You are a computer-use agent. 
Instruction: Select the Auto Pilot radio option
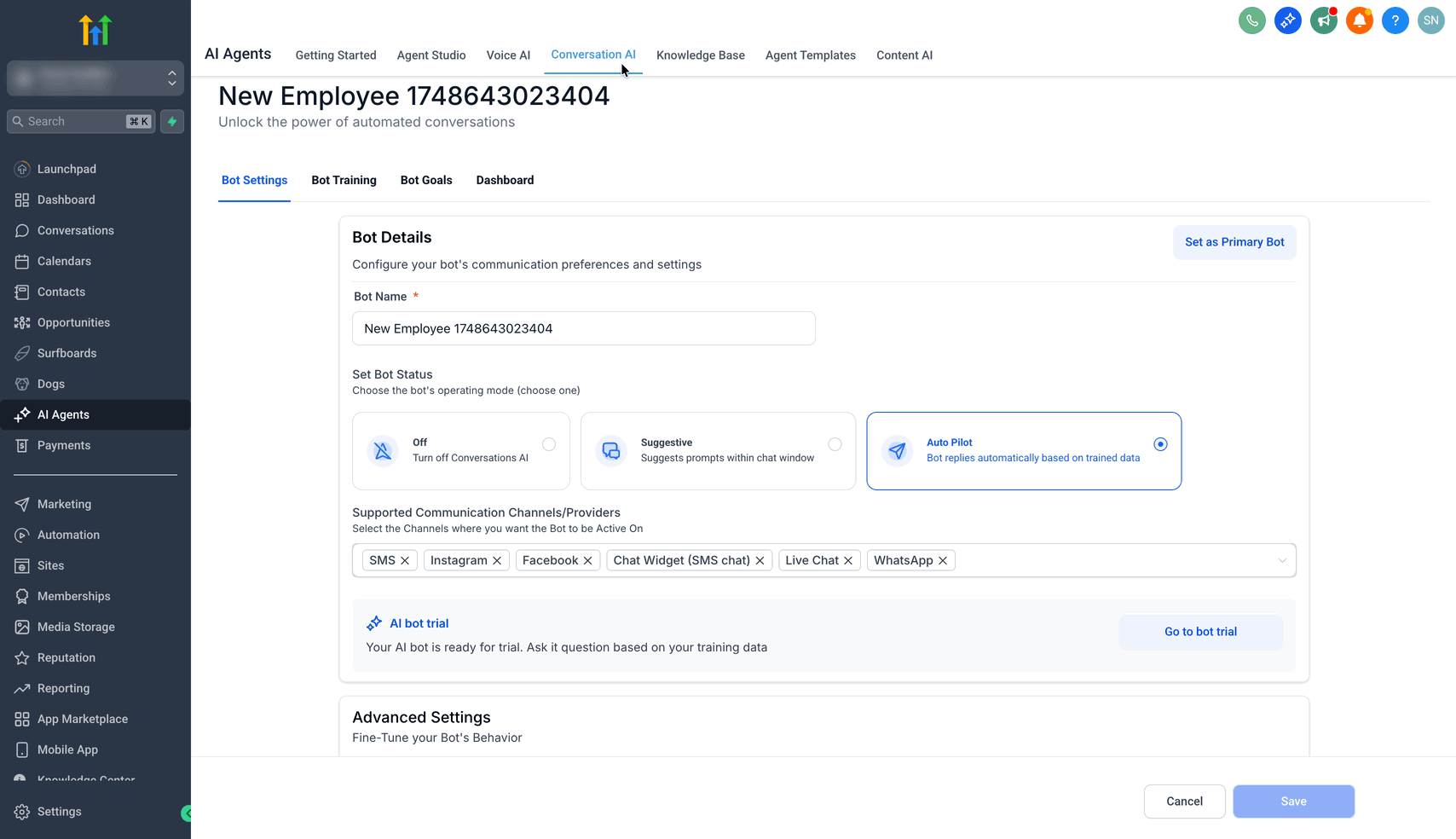(x=1160, y=444)
